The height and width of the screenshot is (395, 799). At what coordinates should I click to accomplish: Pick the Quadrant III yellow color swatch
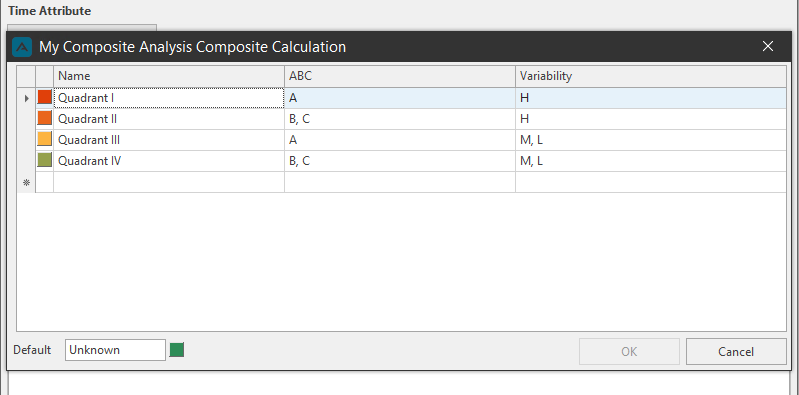click(x=45, y=139)
